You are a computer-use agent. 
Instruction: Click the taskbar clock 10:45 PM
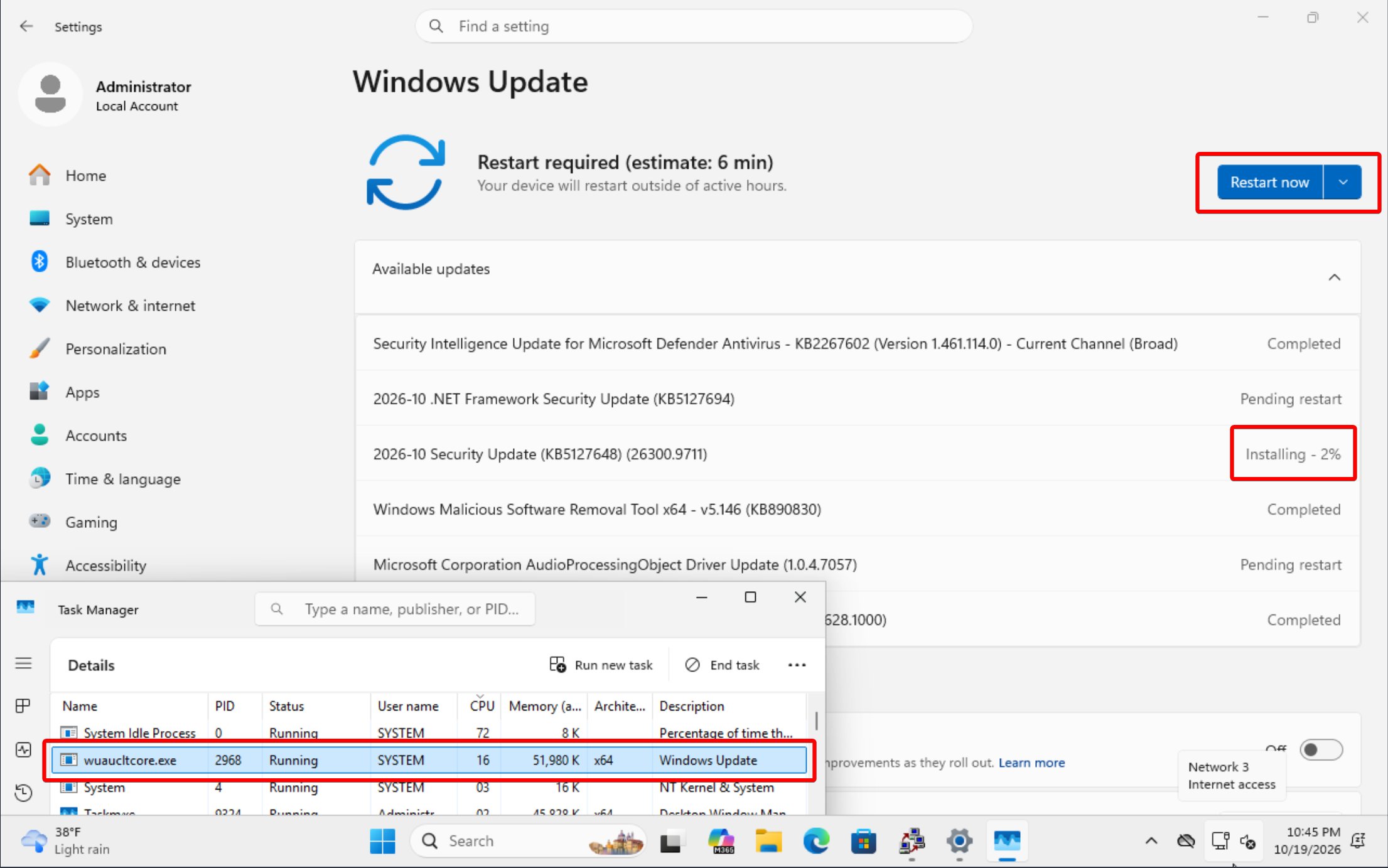coord(1307,841)
